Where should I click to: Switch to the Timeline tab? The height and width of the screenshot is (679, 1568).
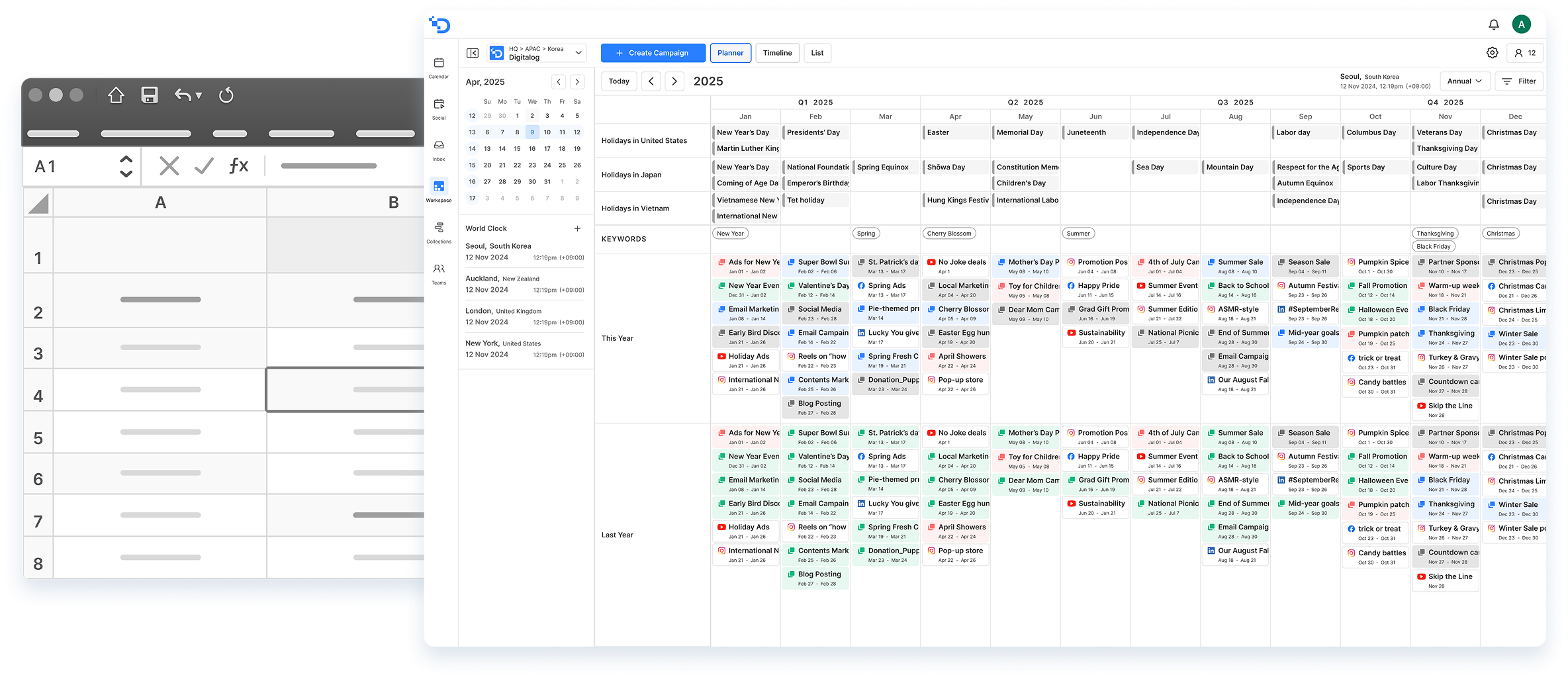(777, 52)
